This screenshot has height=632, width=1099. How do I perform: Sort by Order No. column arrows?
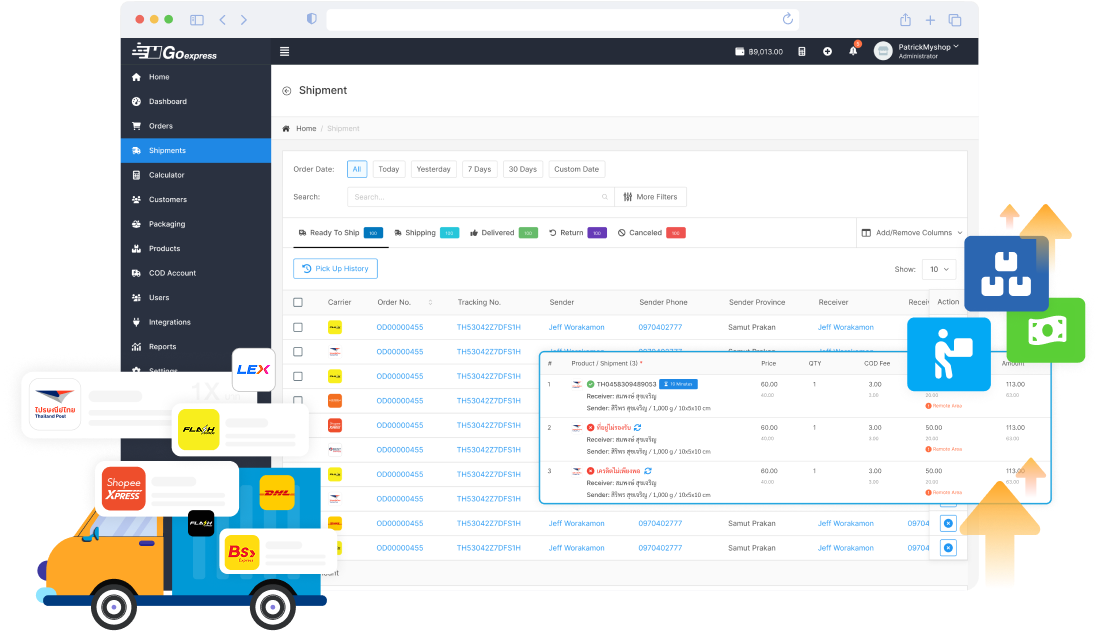coord(430,303)
